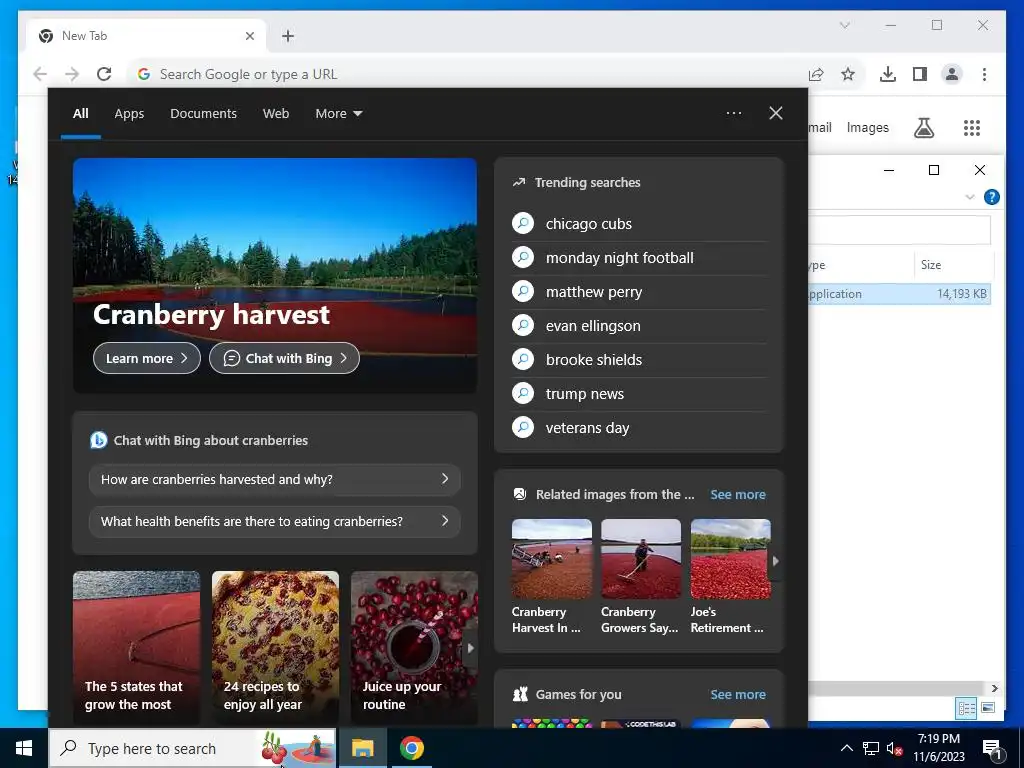1024x768 pixels.
Task: Advance related images with the next arrow
Action: [x=775, y=560]
